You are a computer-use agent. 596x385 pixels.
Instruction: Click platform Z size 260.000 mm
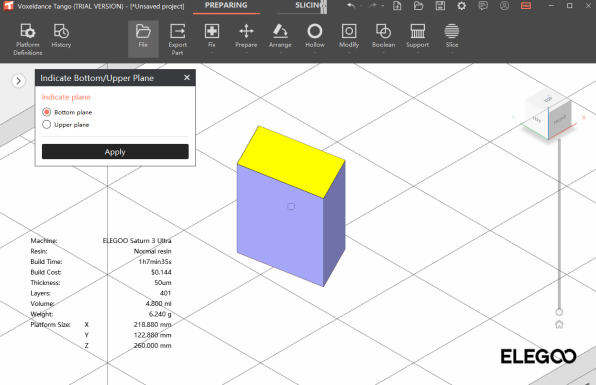point(152,345)
